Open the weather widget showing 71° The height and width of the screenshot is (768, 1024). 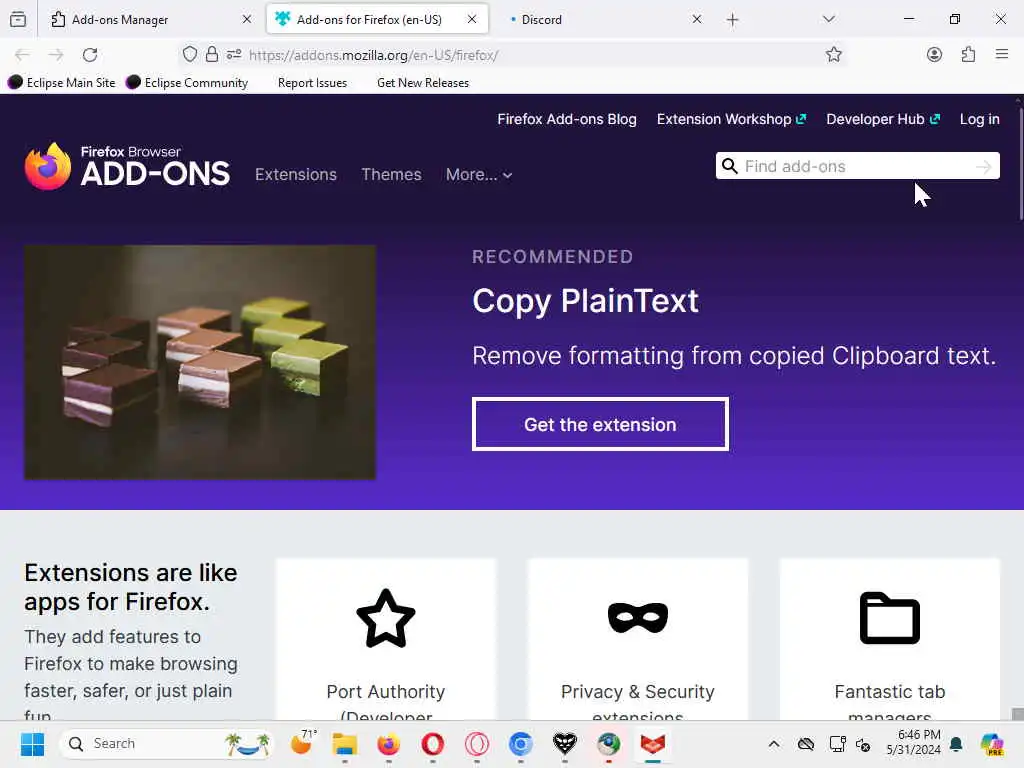(x=302, y=743)
